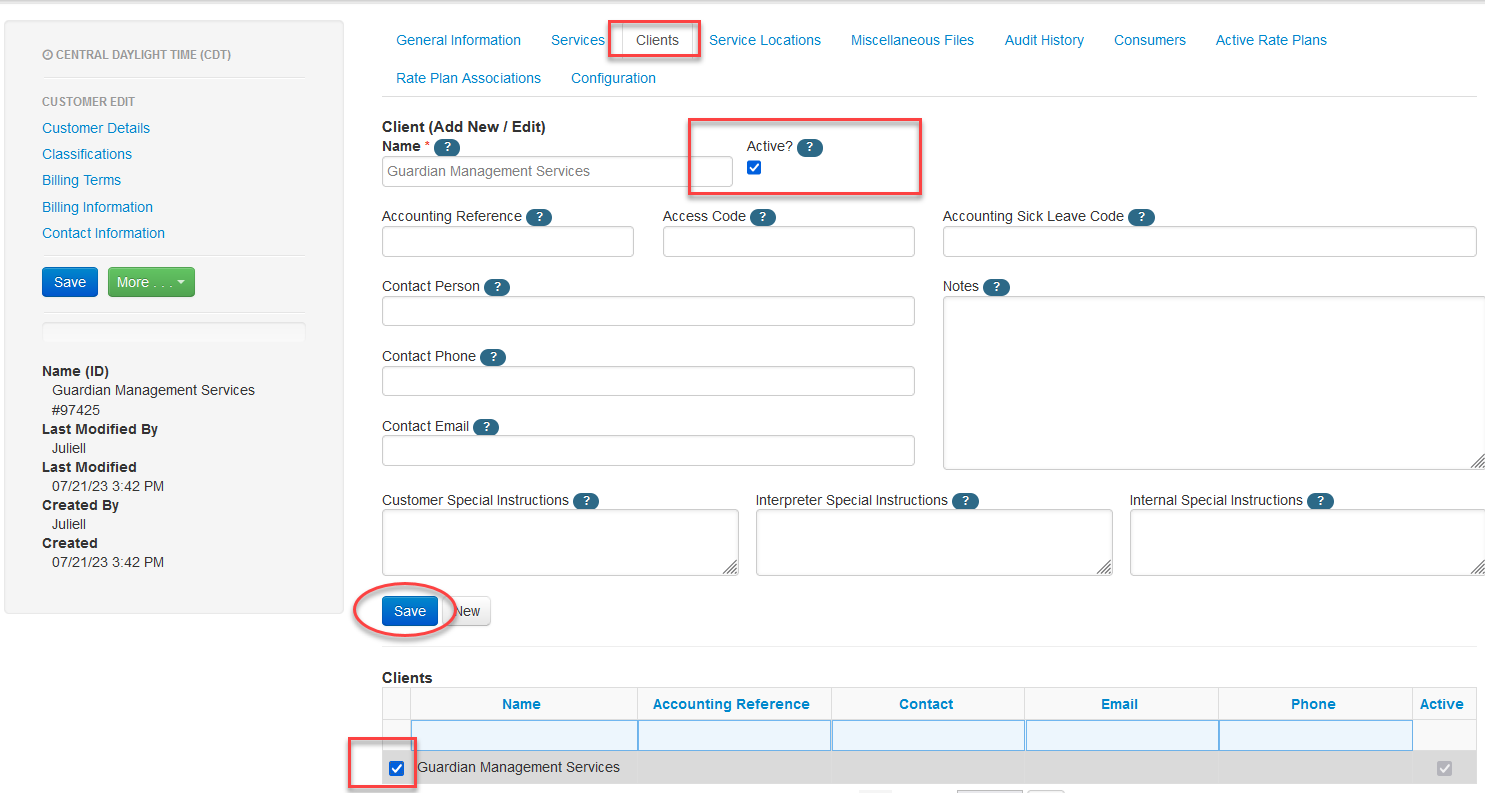Open help for Accounting Sick Leave Code
The image size is (1485, 793).
pyautogui.click(x=1141, y=217)
